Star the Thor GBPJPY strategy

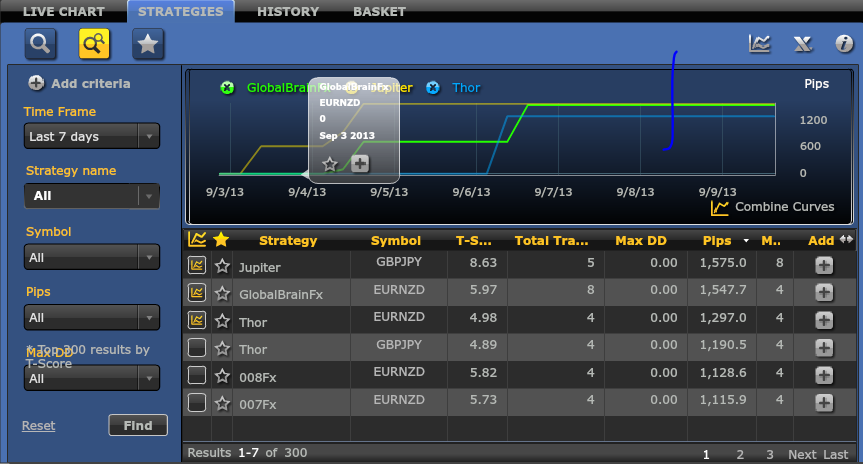(222, 348)
